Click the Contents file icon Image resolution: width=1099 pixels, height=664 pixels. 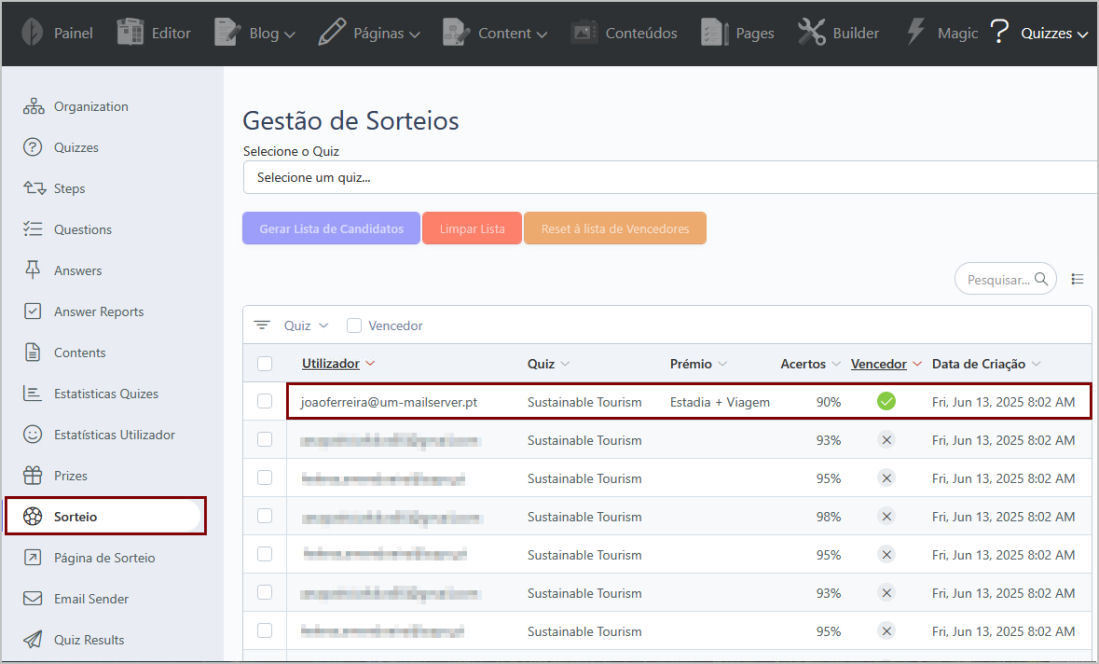(33, 352)
